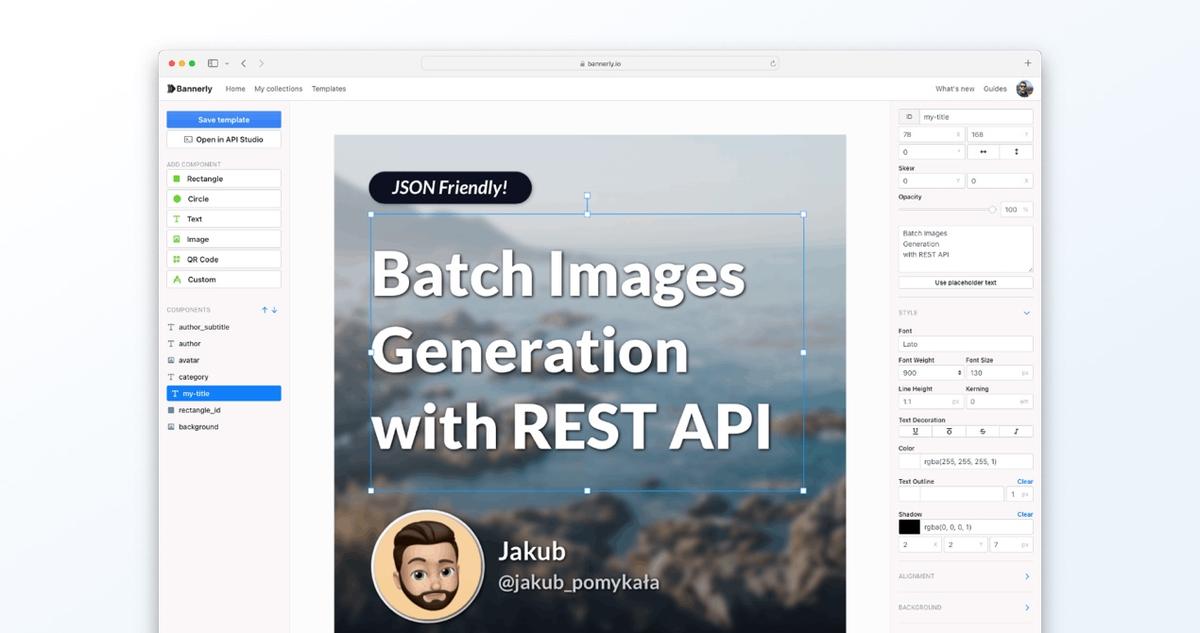
Task: Apply underline text decoration
Action: coord(916,431)
